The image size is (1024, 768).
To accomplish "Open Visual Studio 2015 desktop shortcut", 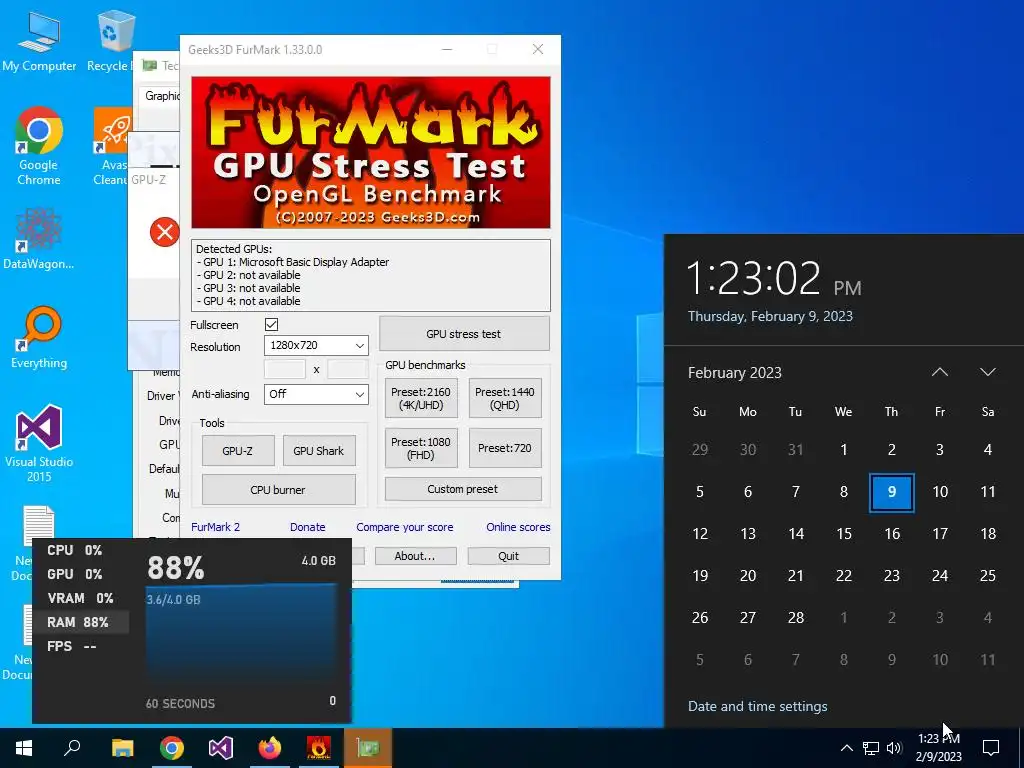I will click(39, 443).
